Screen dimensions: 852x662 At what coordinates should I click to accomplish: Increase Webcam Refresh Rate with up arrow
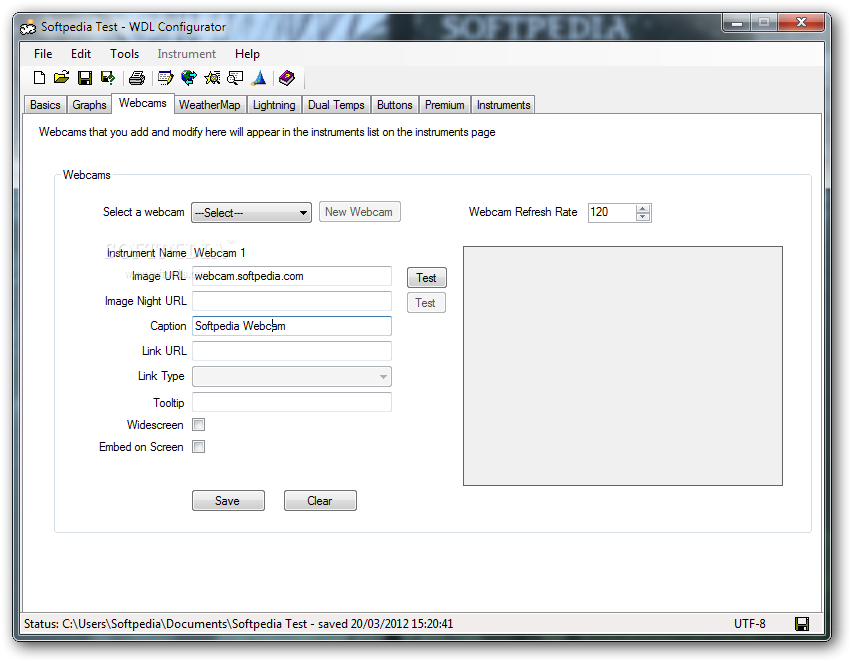(643, 208)
